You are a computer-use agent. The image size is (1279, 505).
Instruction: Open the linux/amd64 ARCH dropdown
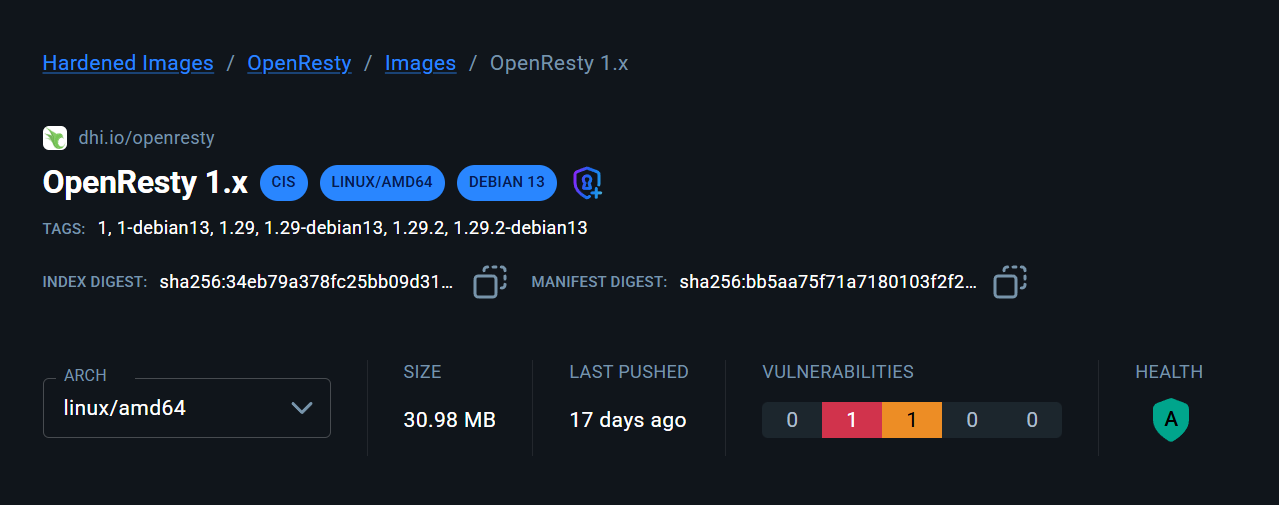186,408
